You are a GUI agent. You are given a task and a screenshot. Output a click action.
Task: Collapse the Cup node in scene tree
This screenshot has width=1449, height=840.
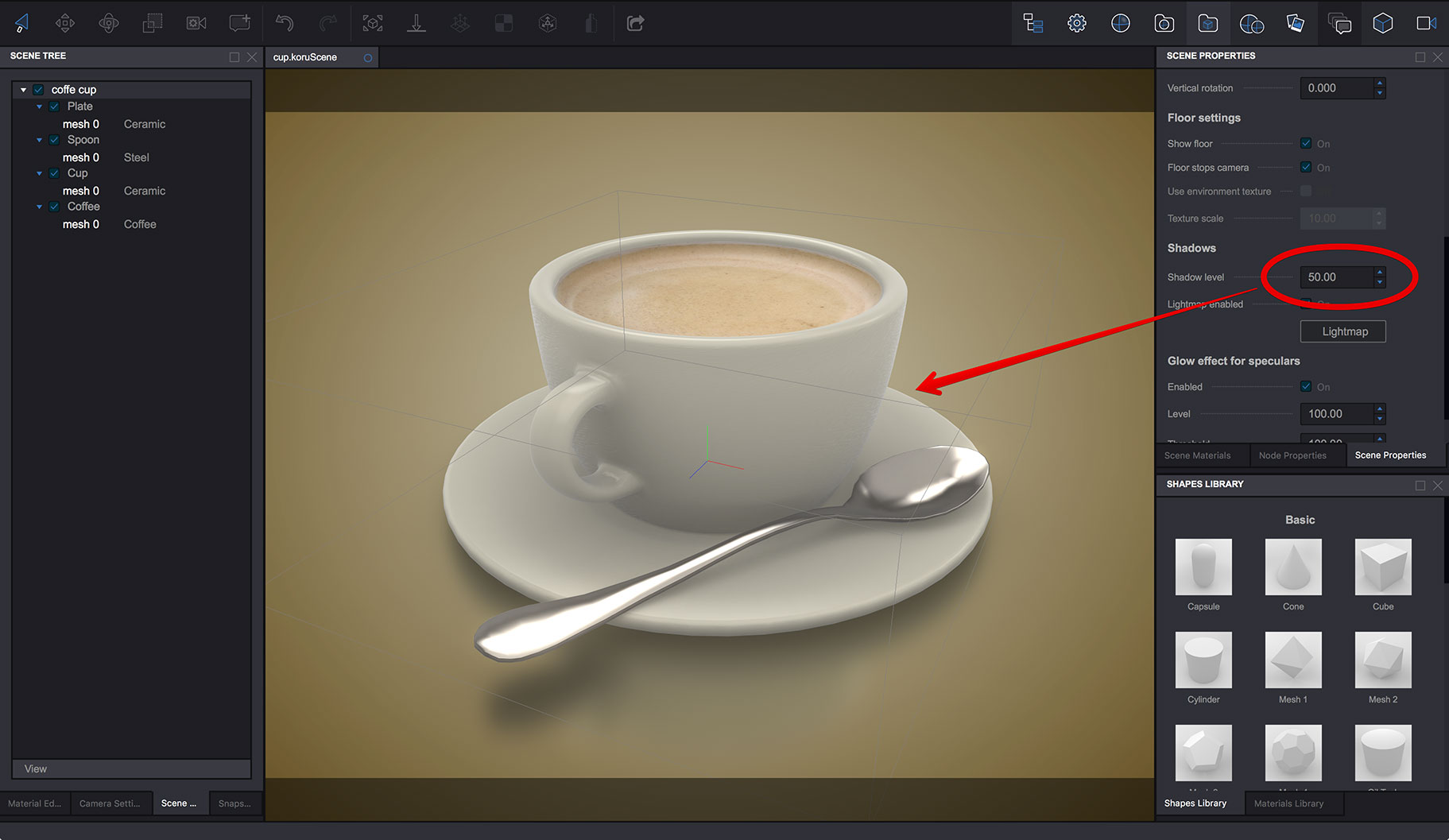(x=39, y=172)
